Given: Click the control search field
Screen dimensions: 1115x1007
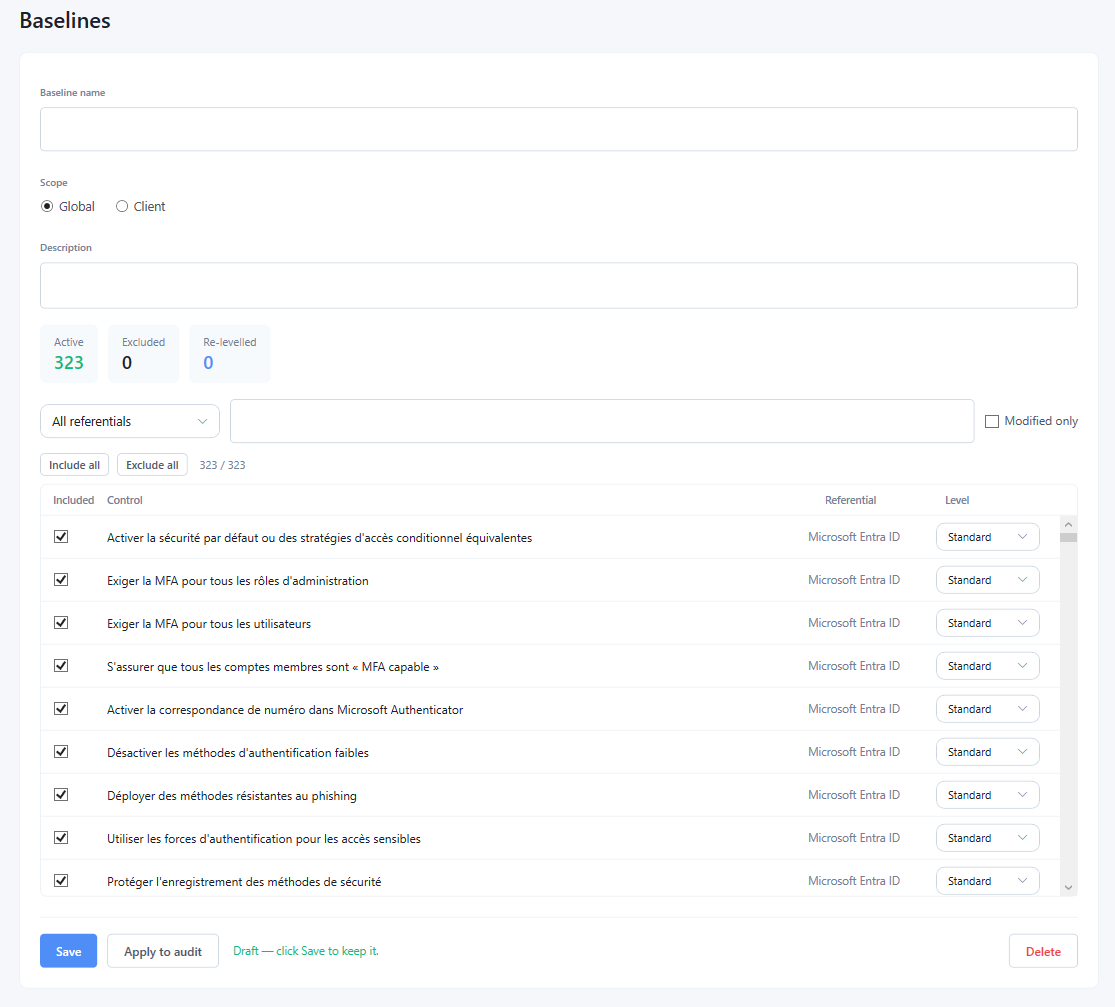Looking at the screenshot, I should coord(602,421).
